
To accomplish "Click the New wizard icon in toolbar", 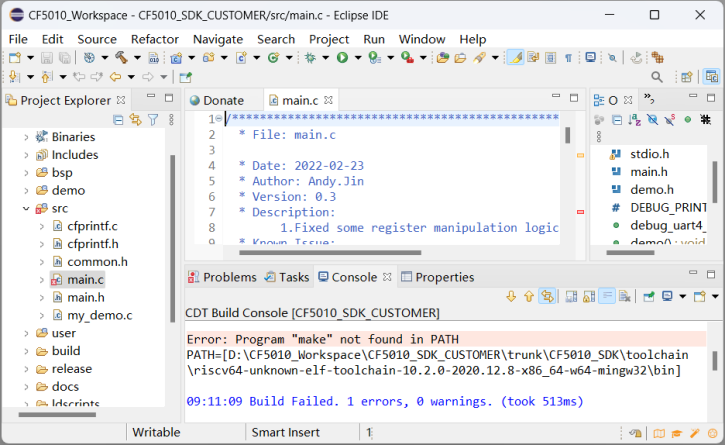I will pyautogui.click(x=15, y=57).
